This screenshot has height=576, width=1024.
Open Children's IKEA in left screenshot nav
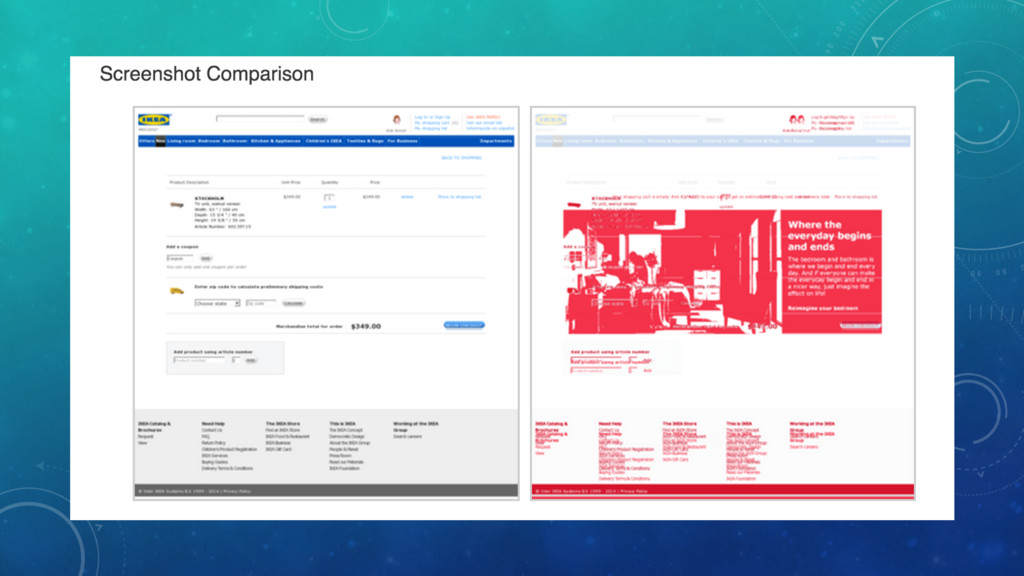pos(324,141)
